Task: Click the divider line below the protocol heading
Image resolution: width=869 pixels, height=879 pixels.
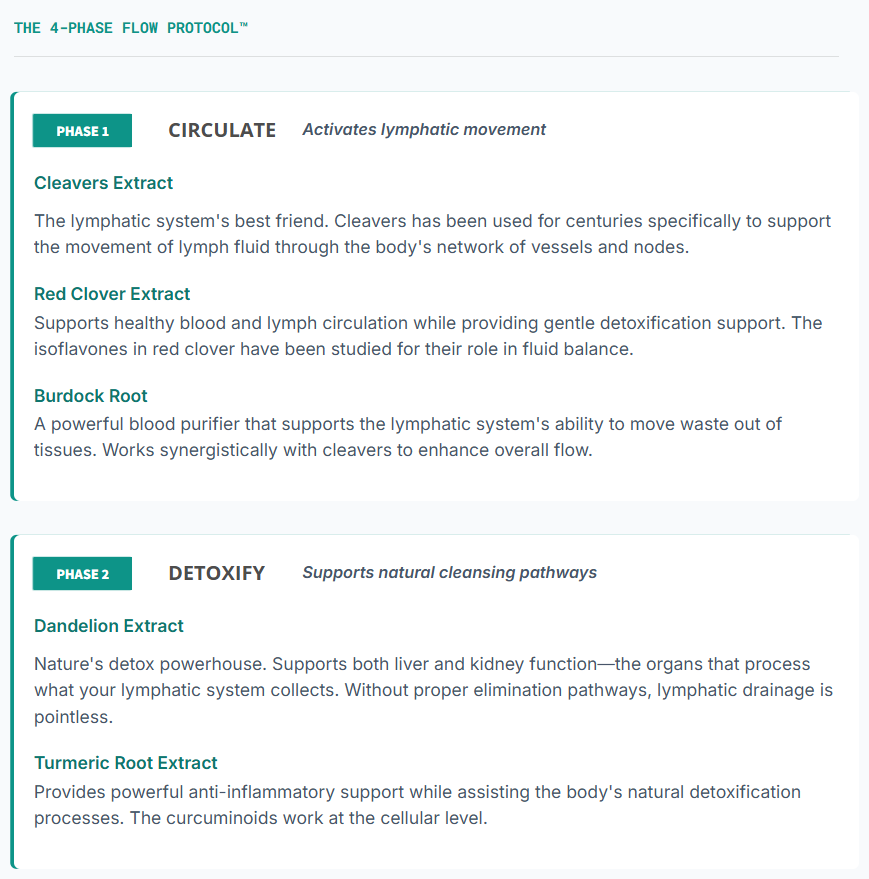Action: pyautogui.click(x=426, y=57)
